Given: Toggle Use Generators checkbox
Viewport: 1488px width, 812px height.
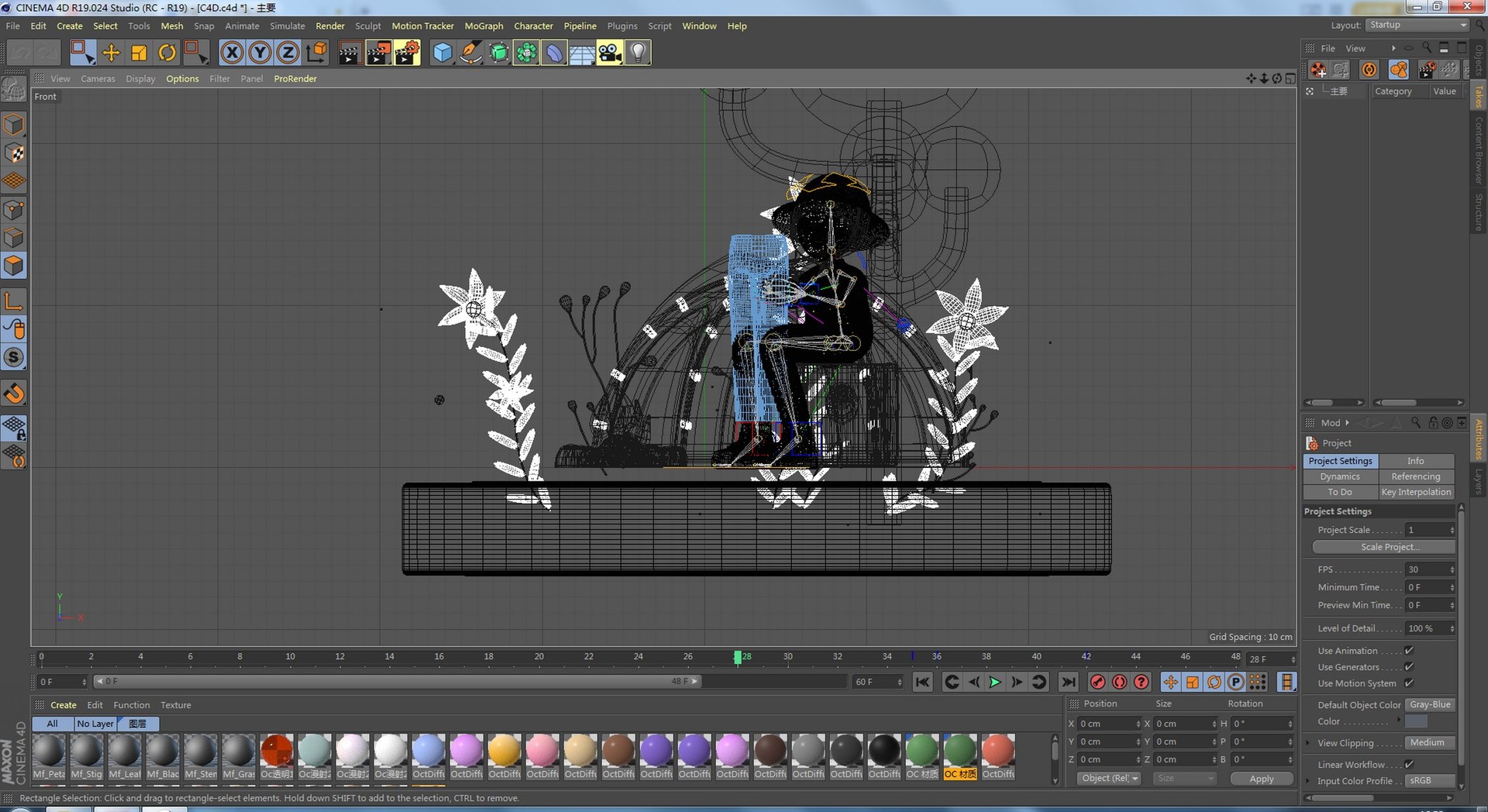Looking at the screenshot, I should (x=1409, y=667).
